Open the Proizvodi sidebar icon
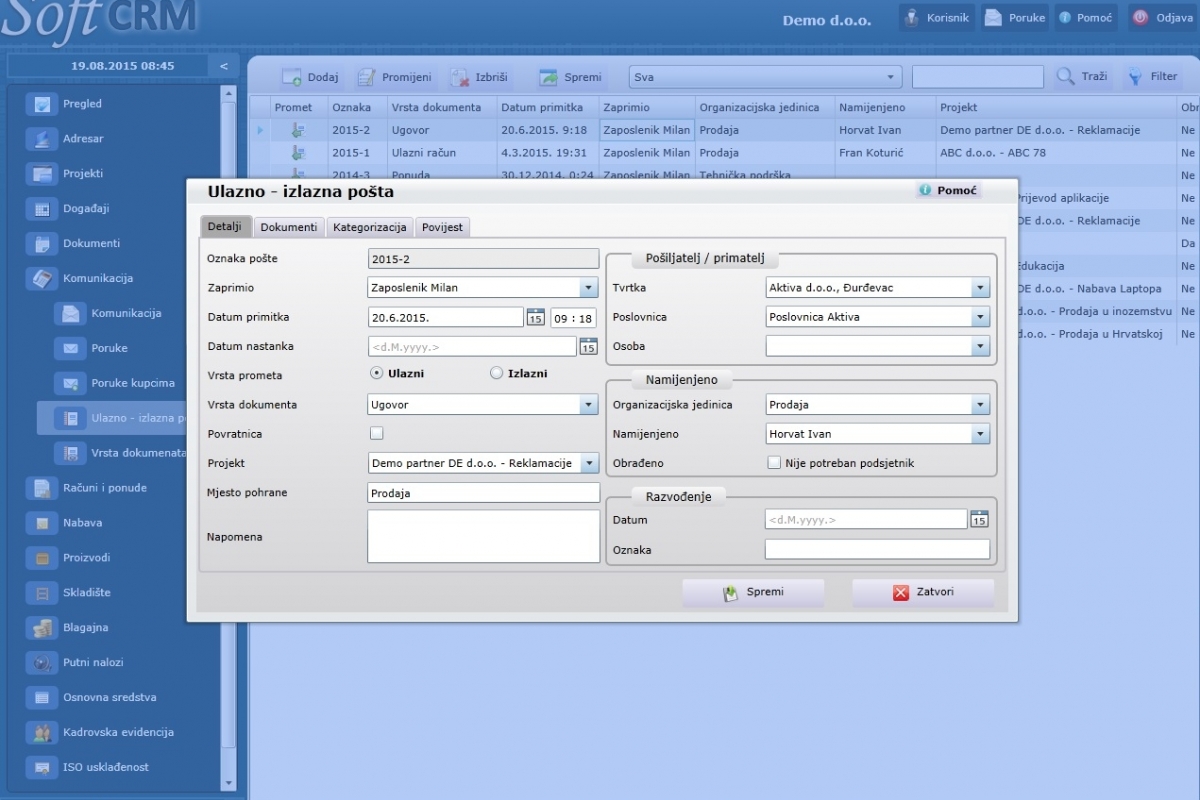Viewport: 1200px width, 800px height. click(x=42, y=558)
